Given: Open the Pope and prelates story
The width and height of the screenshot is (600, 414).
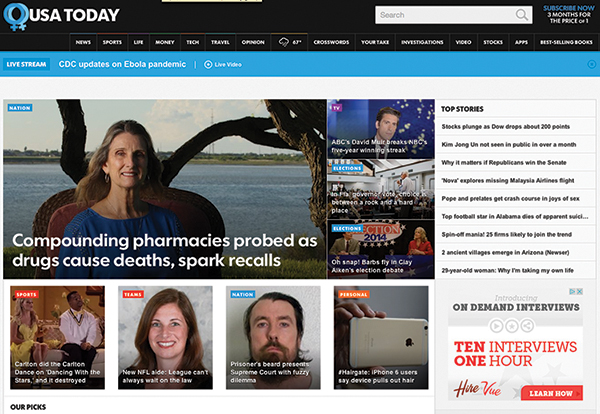Looking at the screenshot, I should coord(510,199).
